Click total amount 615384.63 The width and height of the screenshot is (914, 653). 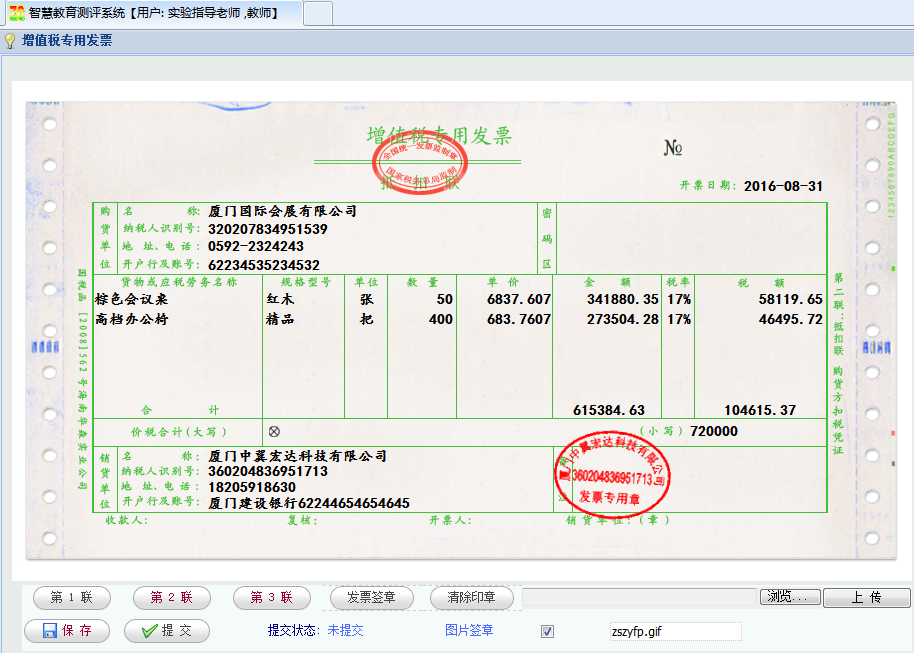609,410
